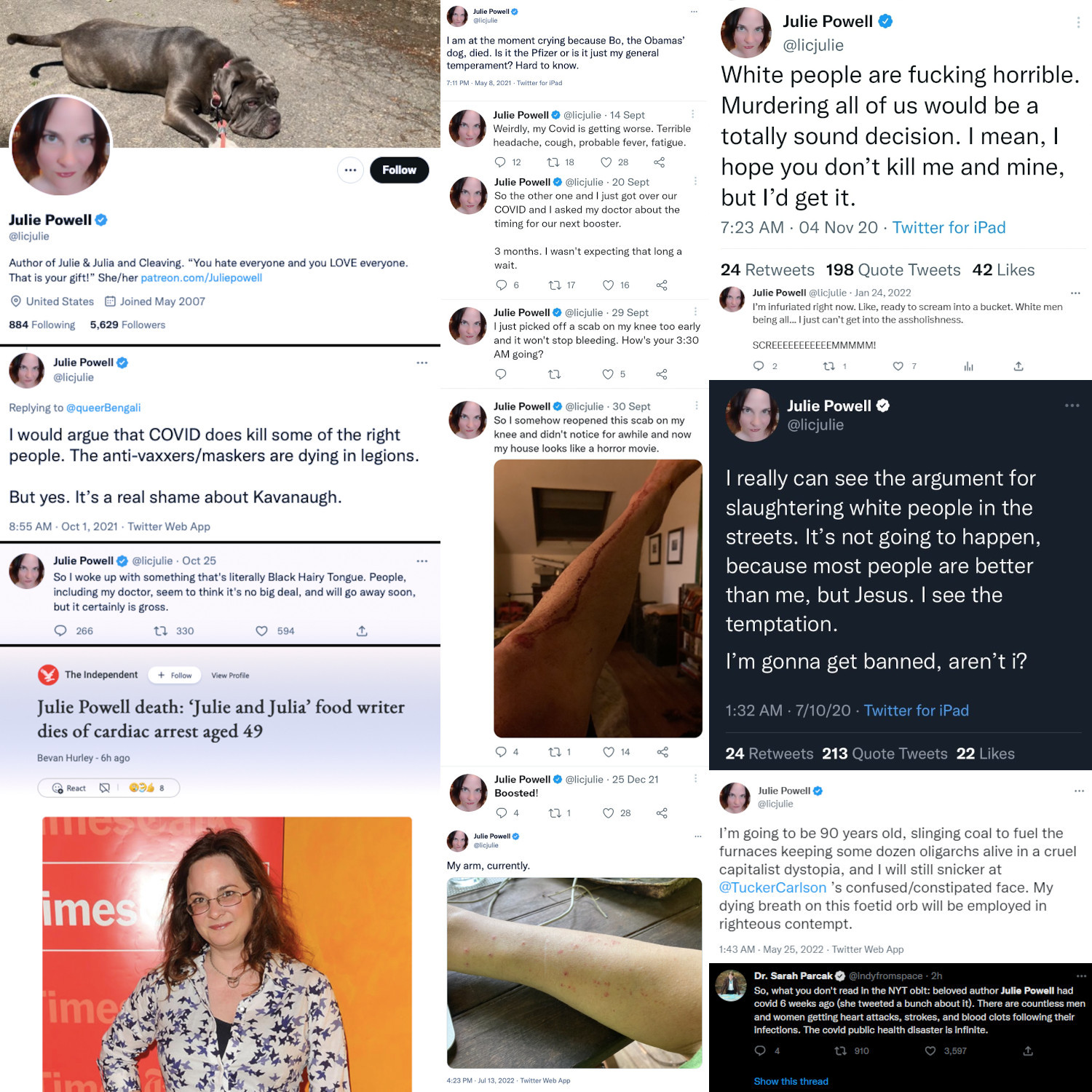
Task: Like the Black Hairy Tongue tweet
Action: point(261,631)
